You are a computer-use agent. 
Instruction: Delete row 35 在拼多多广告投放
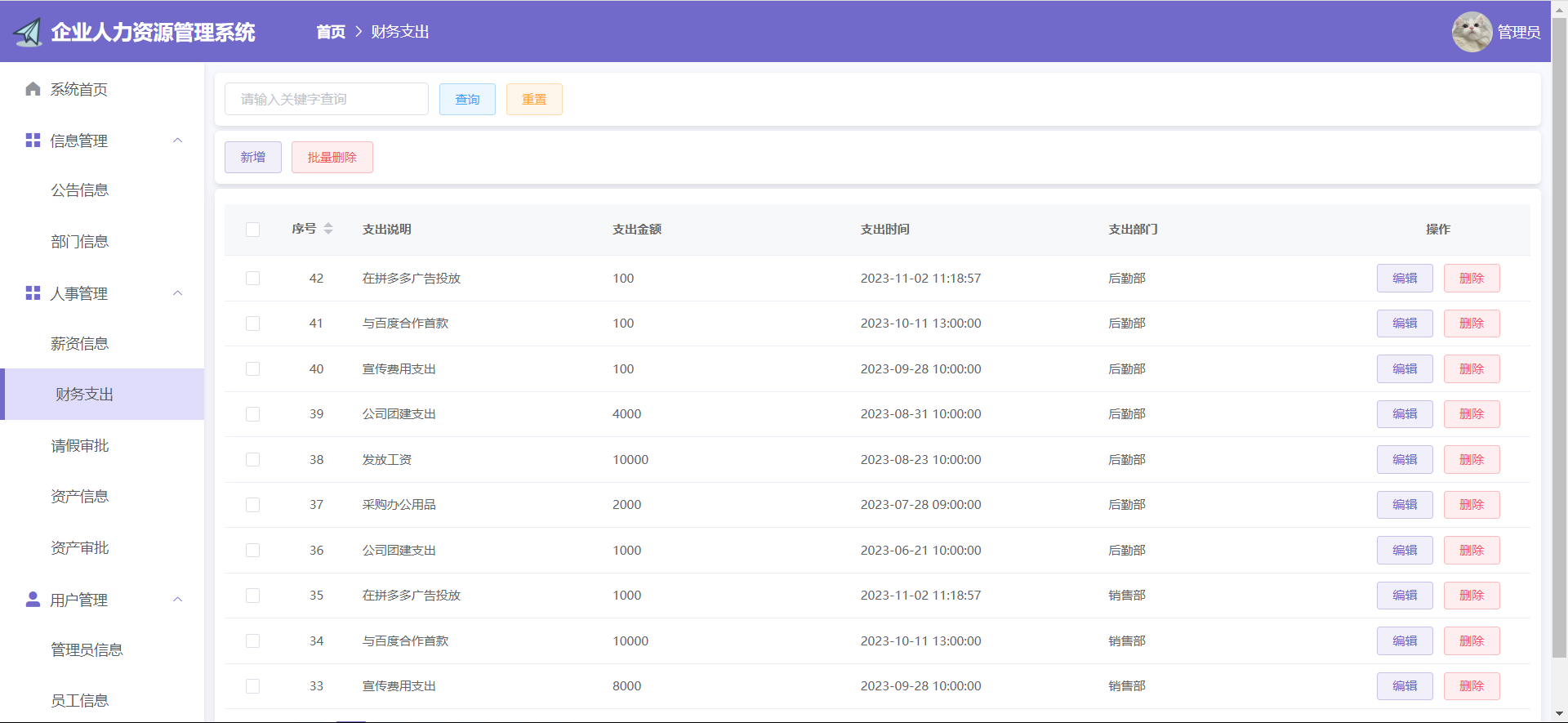[1472, 596]
